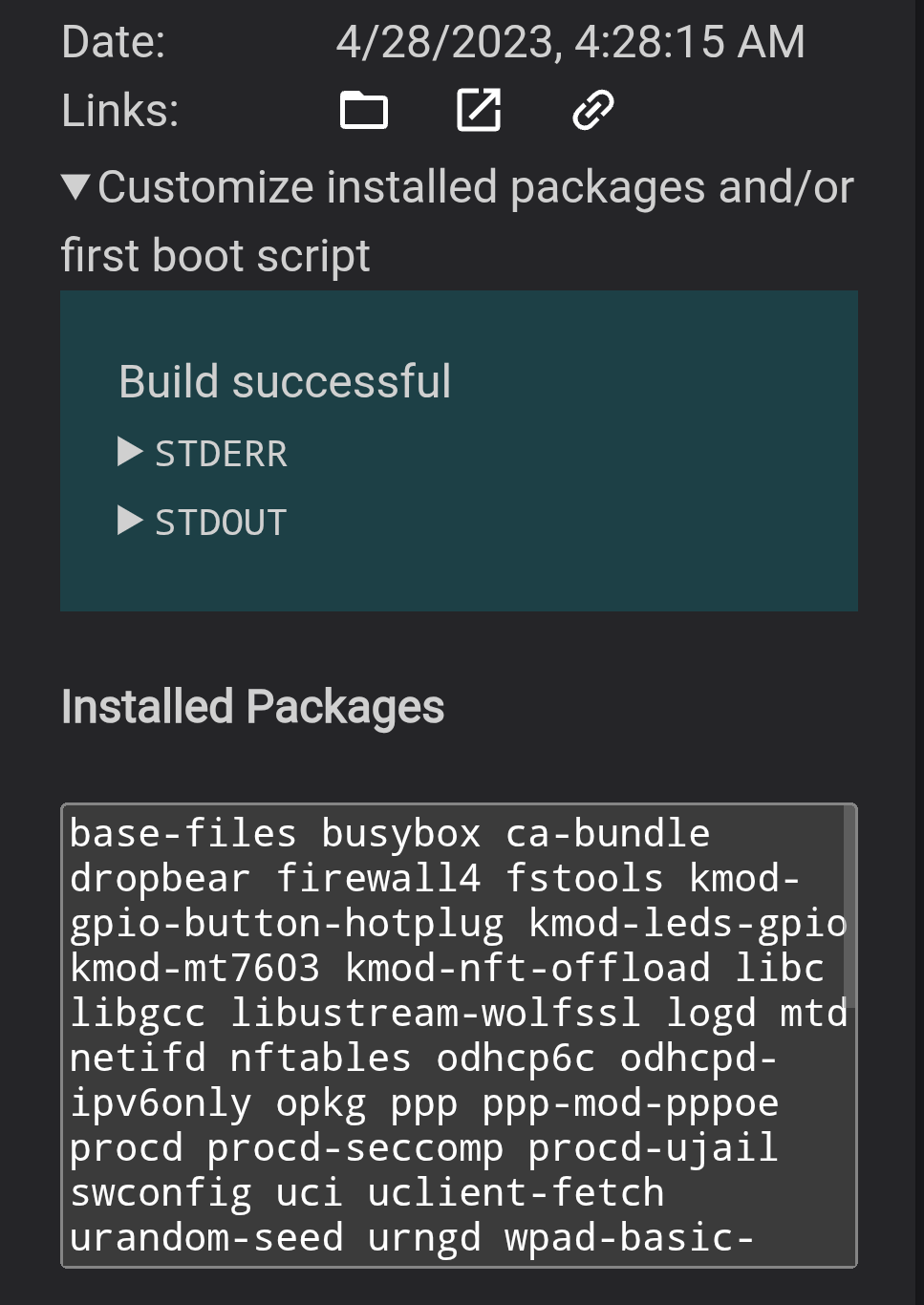
Task: Click the build date value
Action: point(570,42)
